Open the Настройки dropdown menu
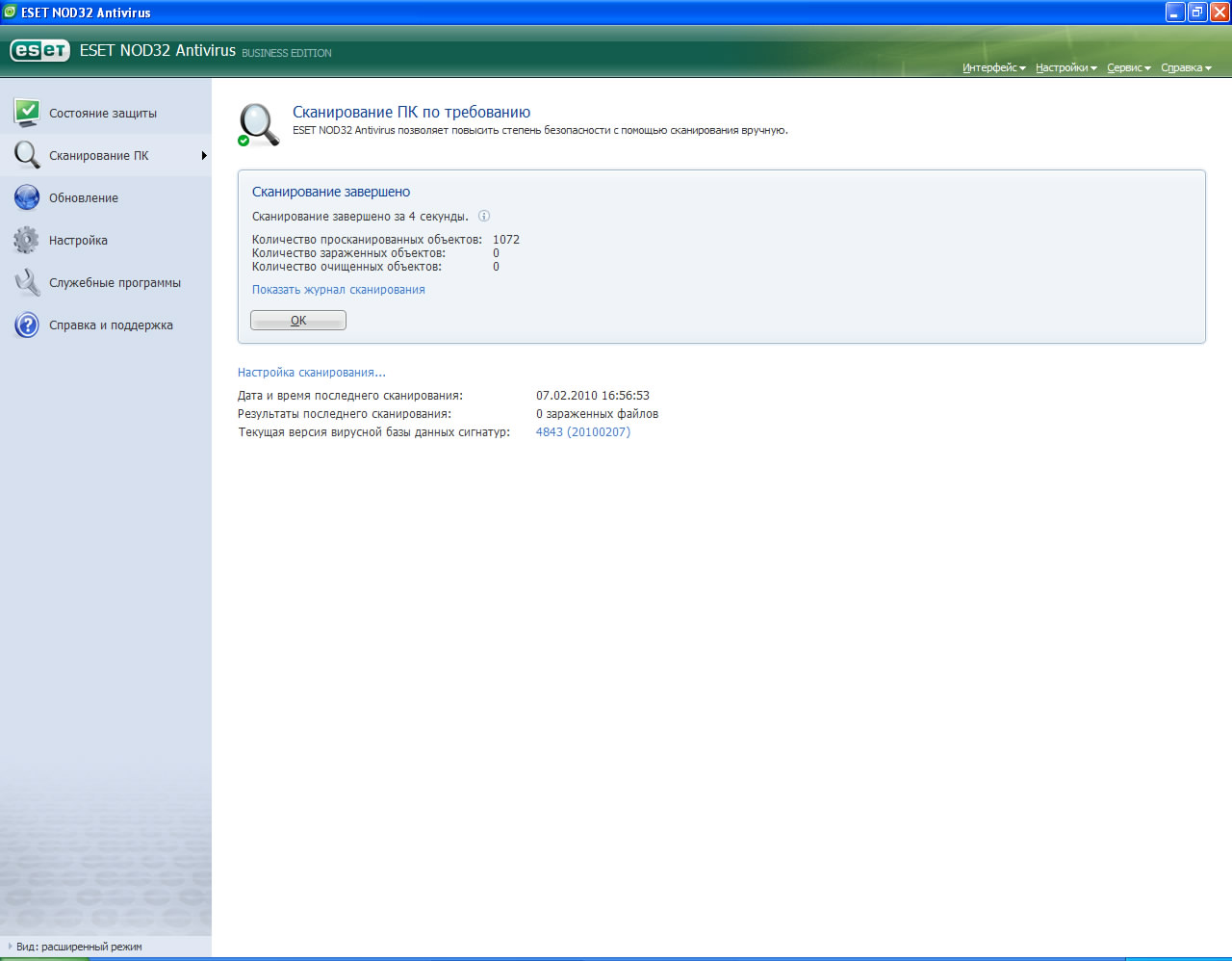Screen dimensions: 1232x961 pos(1066,67)
